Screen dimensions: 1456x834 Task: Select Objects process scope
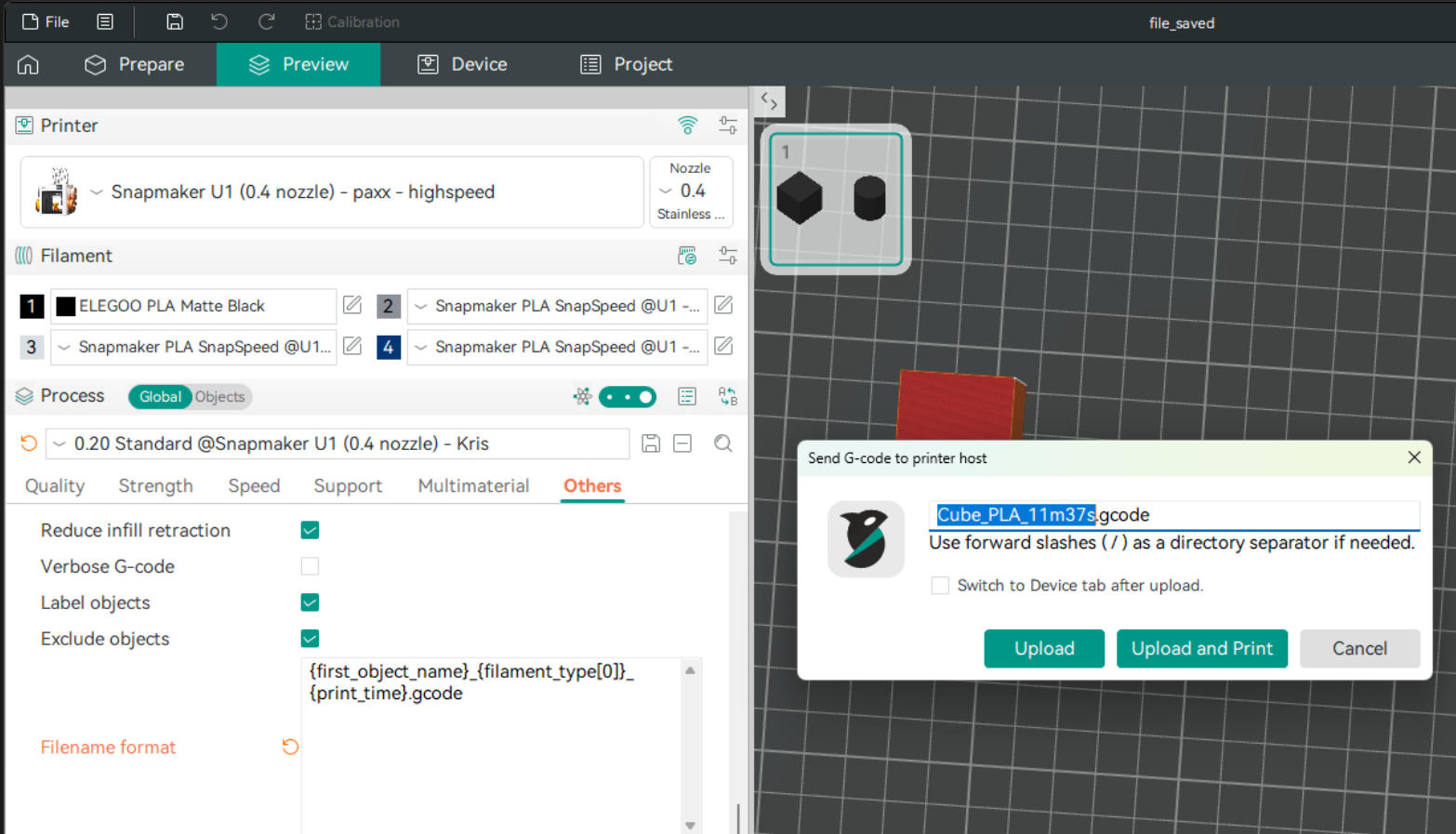(x=220, y=397)
